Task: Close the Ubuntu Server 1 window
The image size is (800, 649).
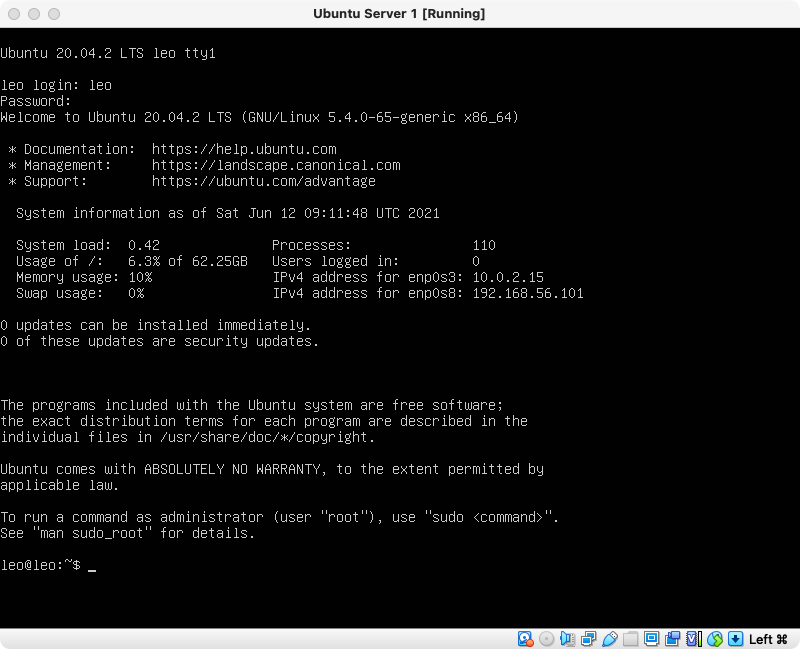Action: [14, 14]
